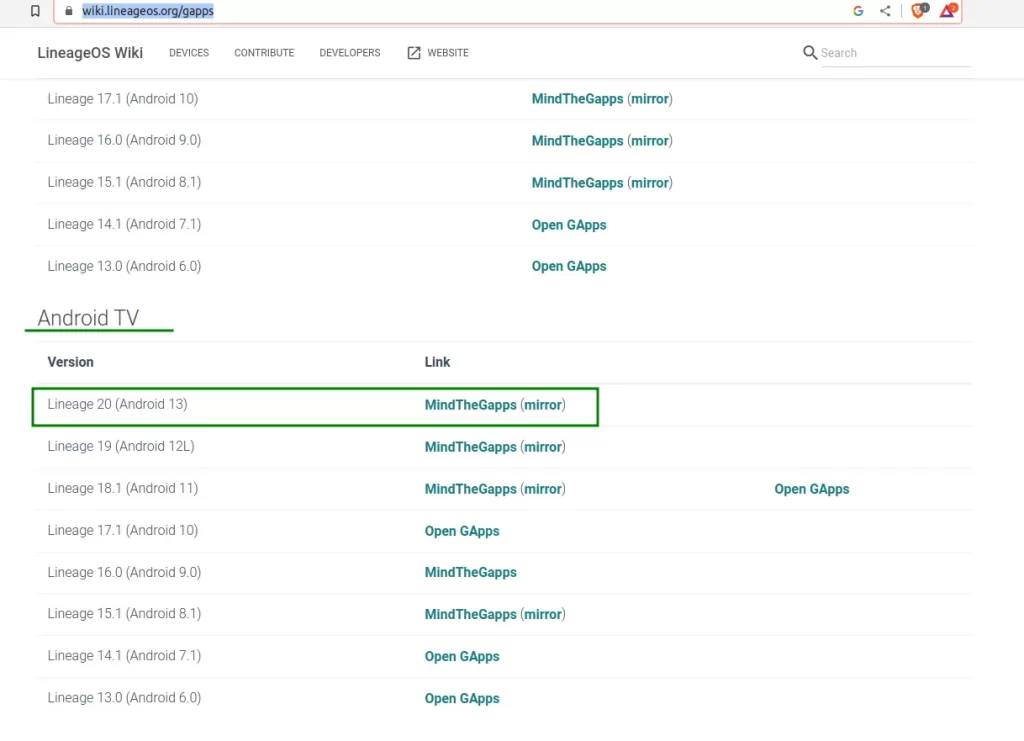This screenshot has width=1024, height=741.
Task: Open mirror link in mobile Lineage 17.1 row
Action: pos(650,99)
